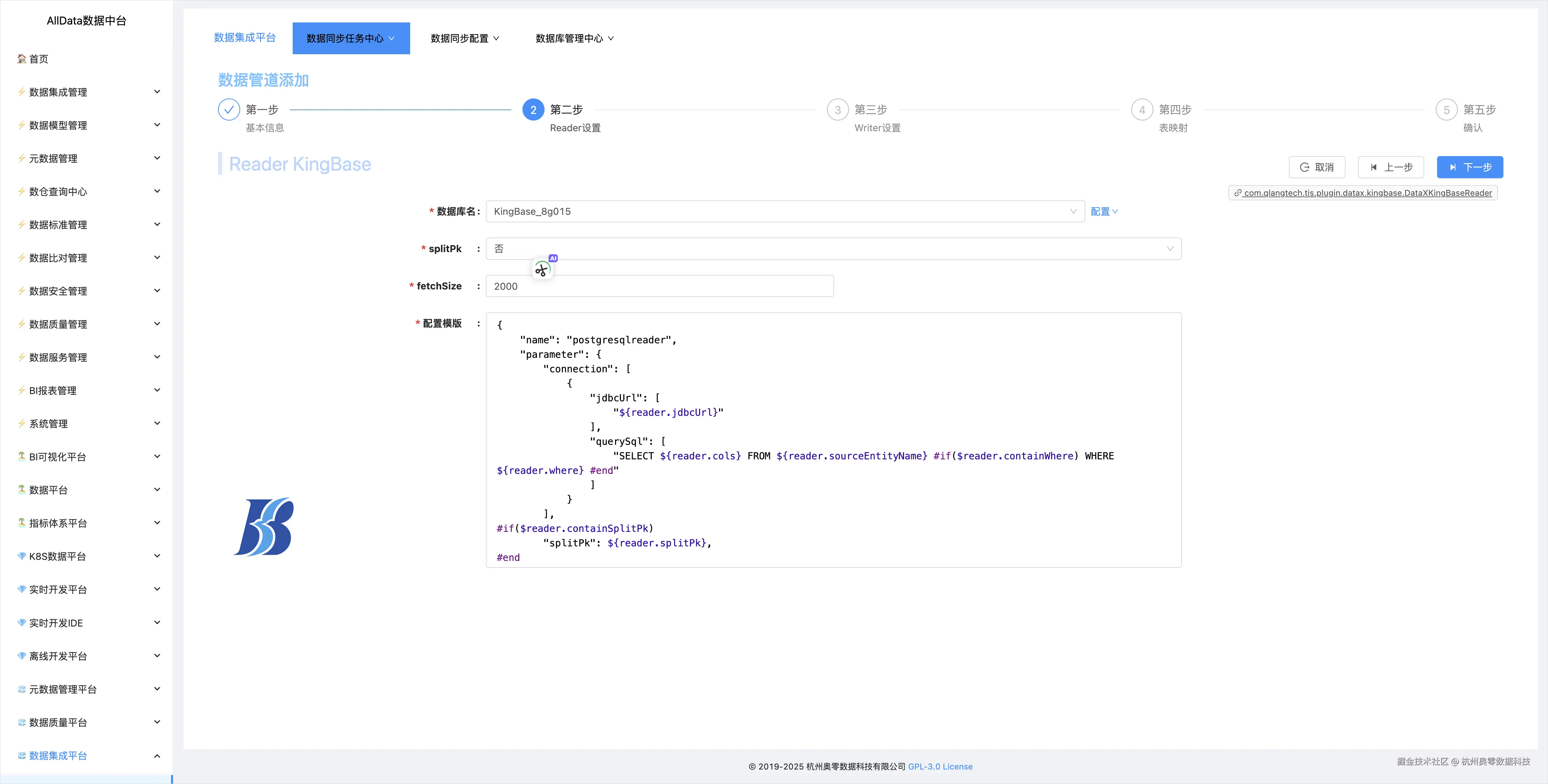Click the 取消 button
This screenshot has height=784, width=1548.
[x=1316, y=167]
